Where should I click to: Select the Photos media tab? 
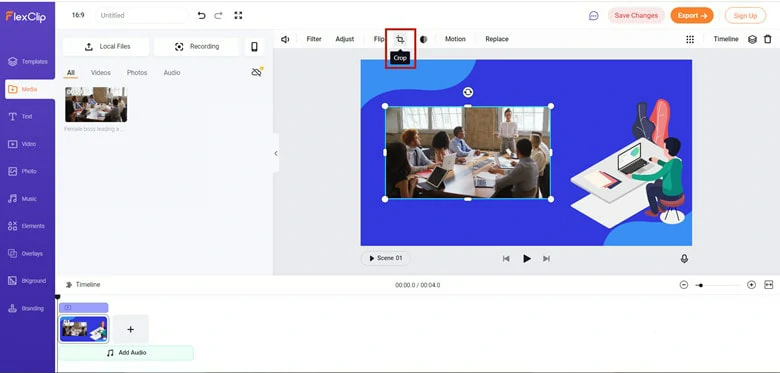click(137, 73)
